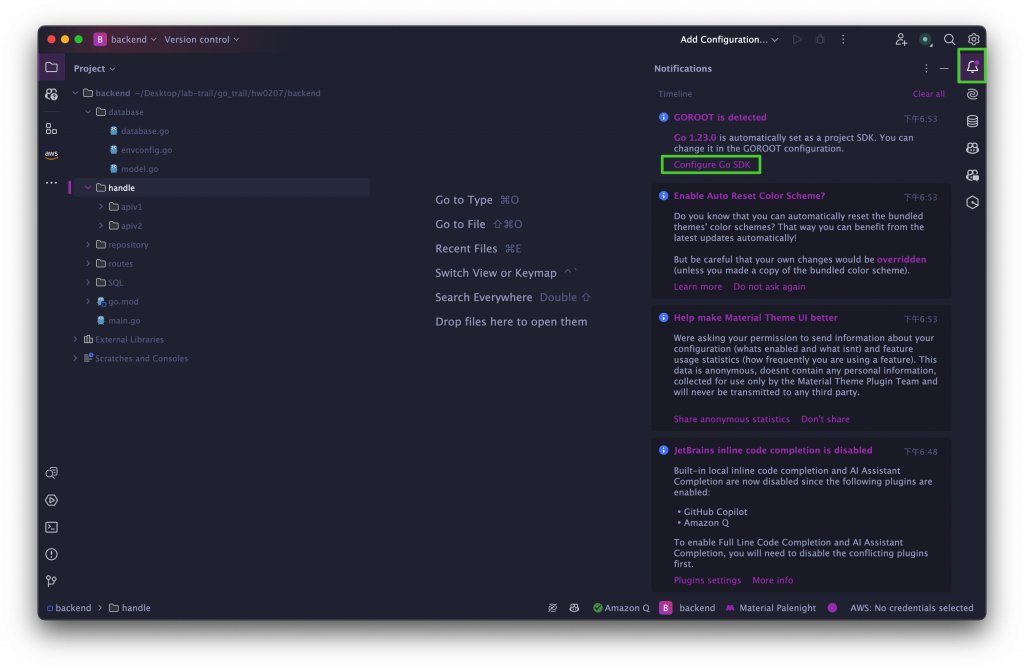Click the Code With Me icon
The image size is (1024, 670).
point(901,39)
